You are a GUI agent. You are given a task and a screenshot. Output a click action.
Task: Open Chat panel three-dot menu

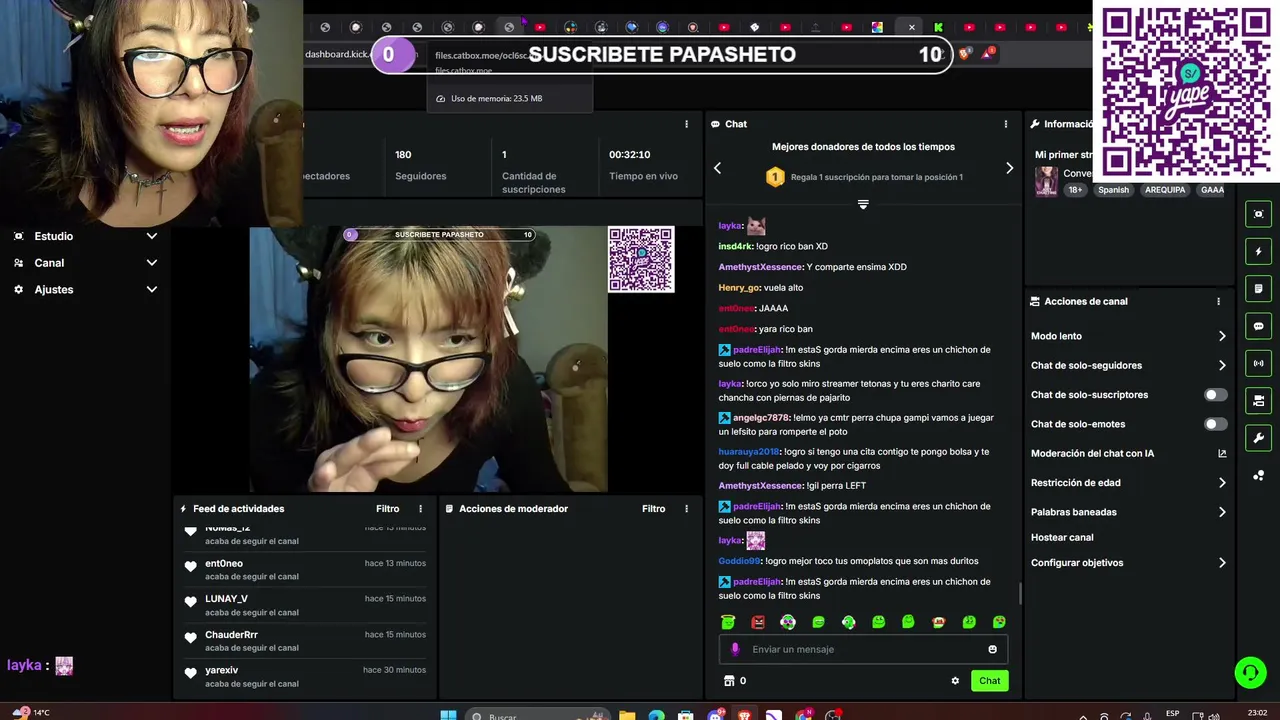1006,124
